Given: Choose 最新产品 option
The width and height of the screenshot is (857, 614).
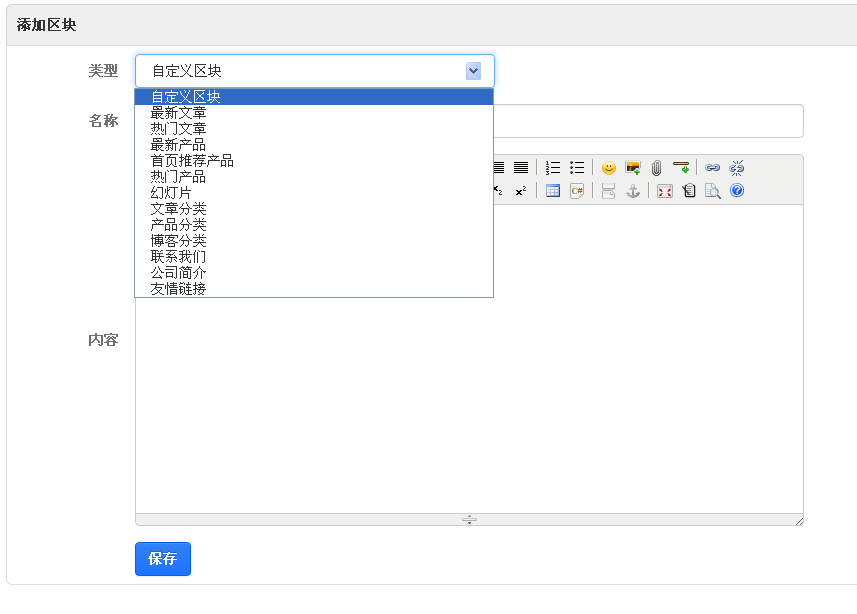Looking at the screenshot, I should tap(314, 145).
